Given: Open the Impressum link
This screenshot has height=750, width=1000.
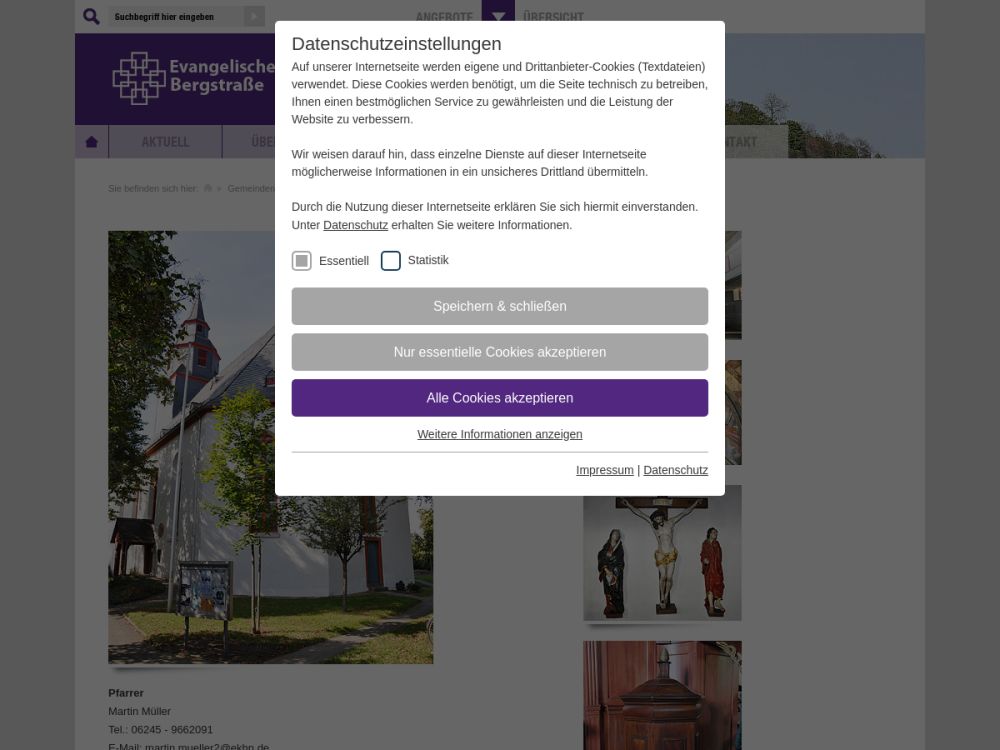Looking at the screenshot, I should pos(605,470).
